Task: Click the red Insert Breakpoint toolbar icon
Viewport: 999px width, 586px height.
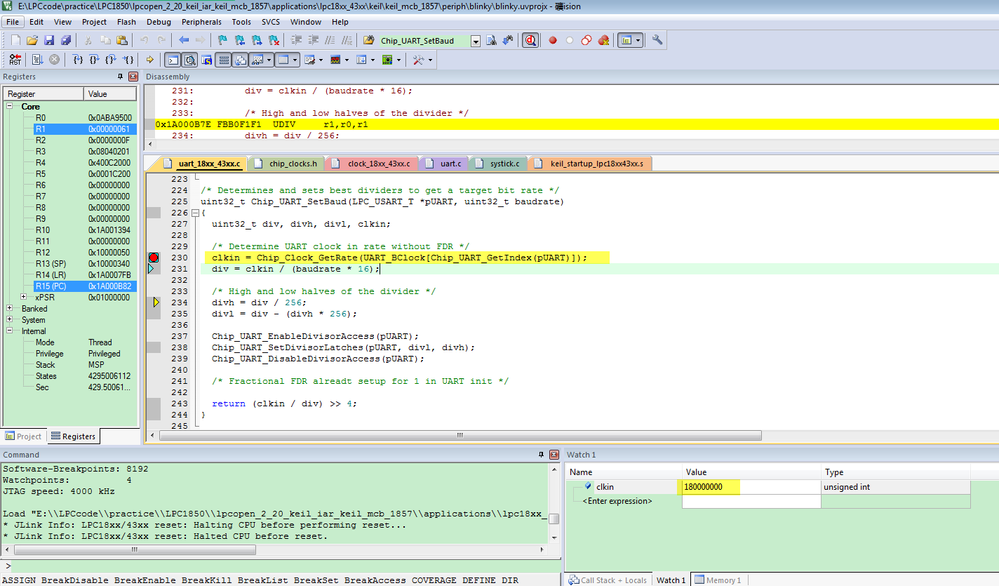Action: coord(552,40)
